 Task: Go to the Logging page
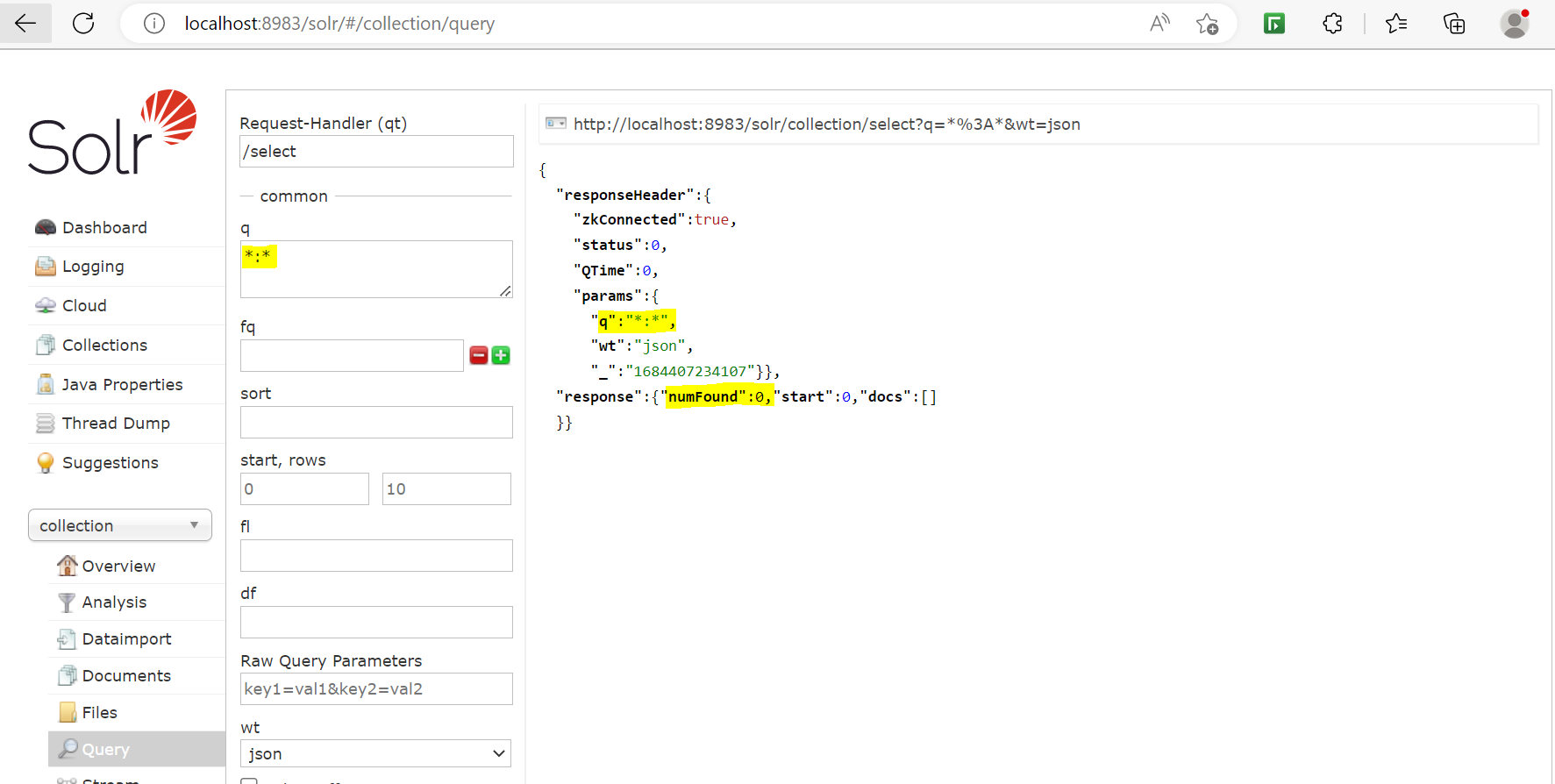tap(93, 267)
